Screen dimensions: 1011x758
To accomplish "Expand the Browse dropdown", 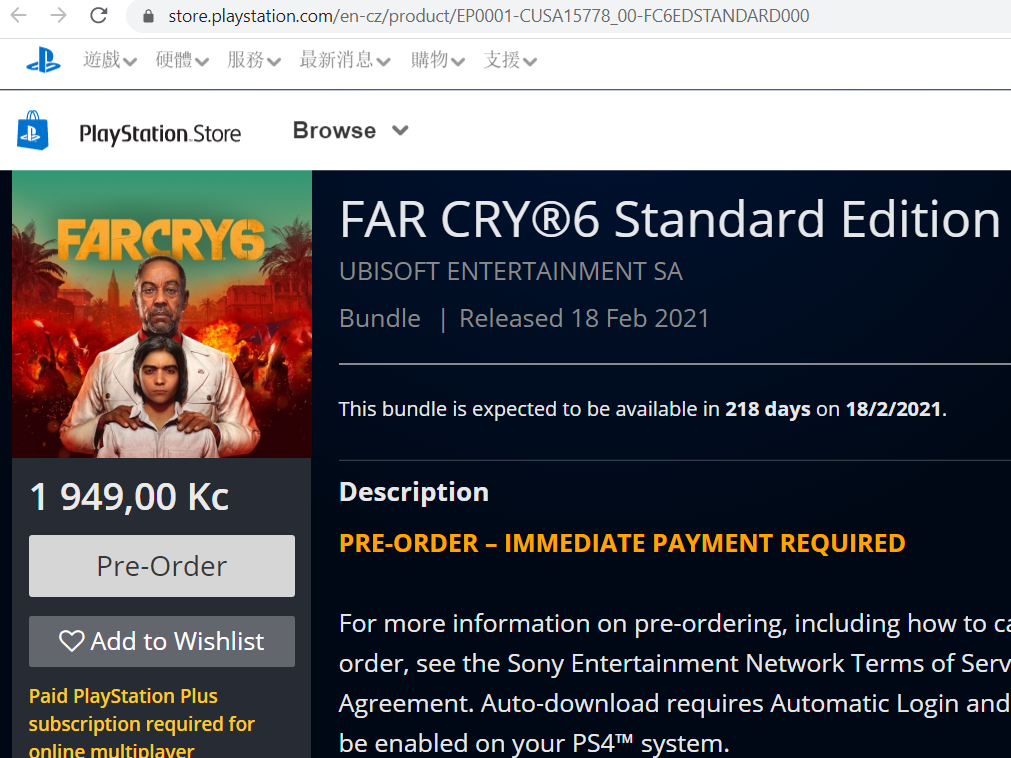I will click(x=351, y=130).
